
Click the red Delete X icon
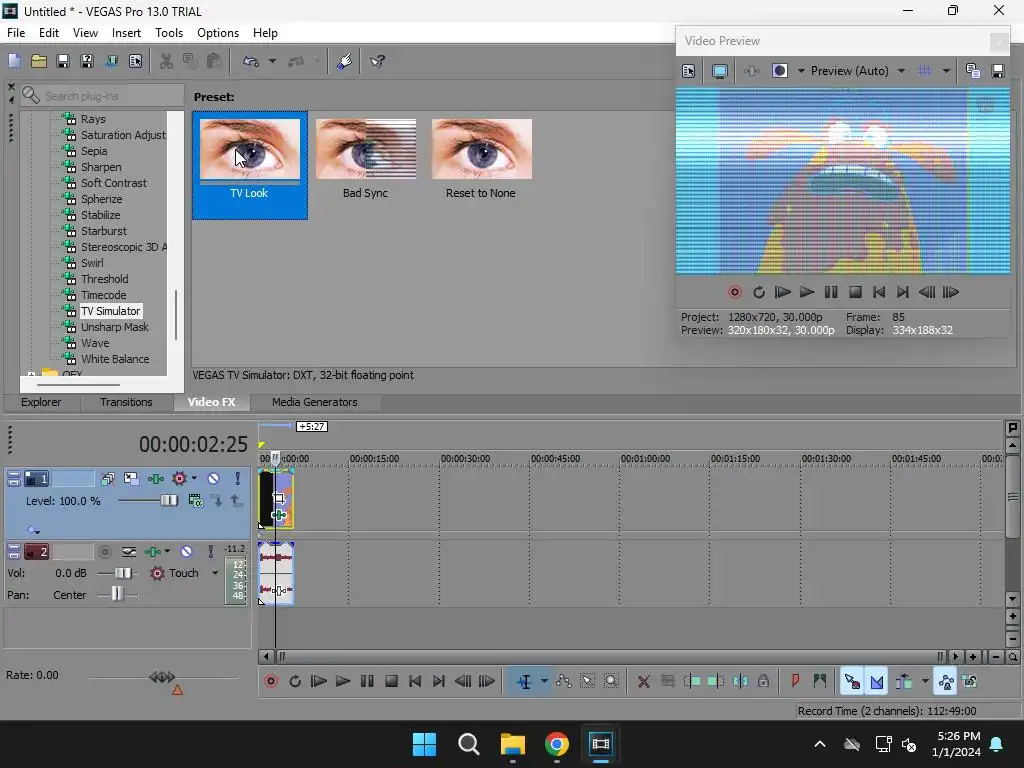(x=643, y=681)
